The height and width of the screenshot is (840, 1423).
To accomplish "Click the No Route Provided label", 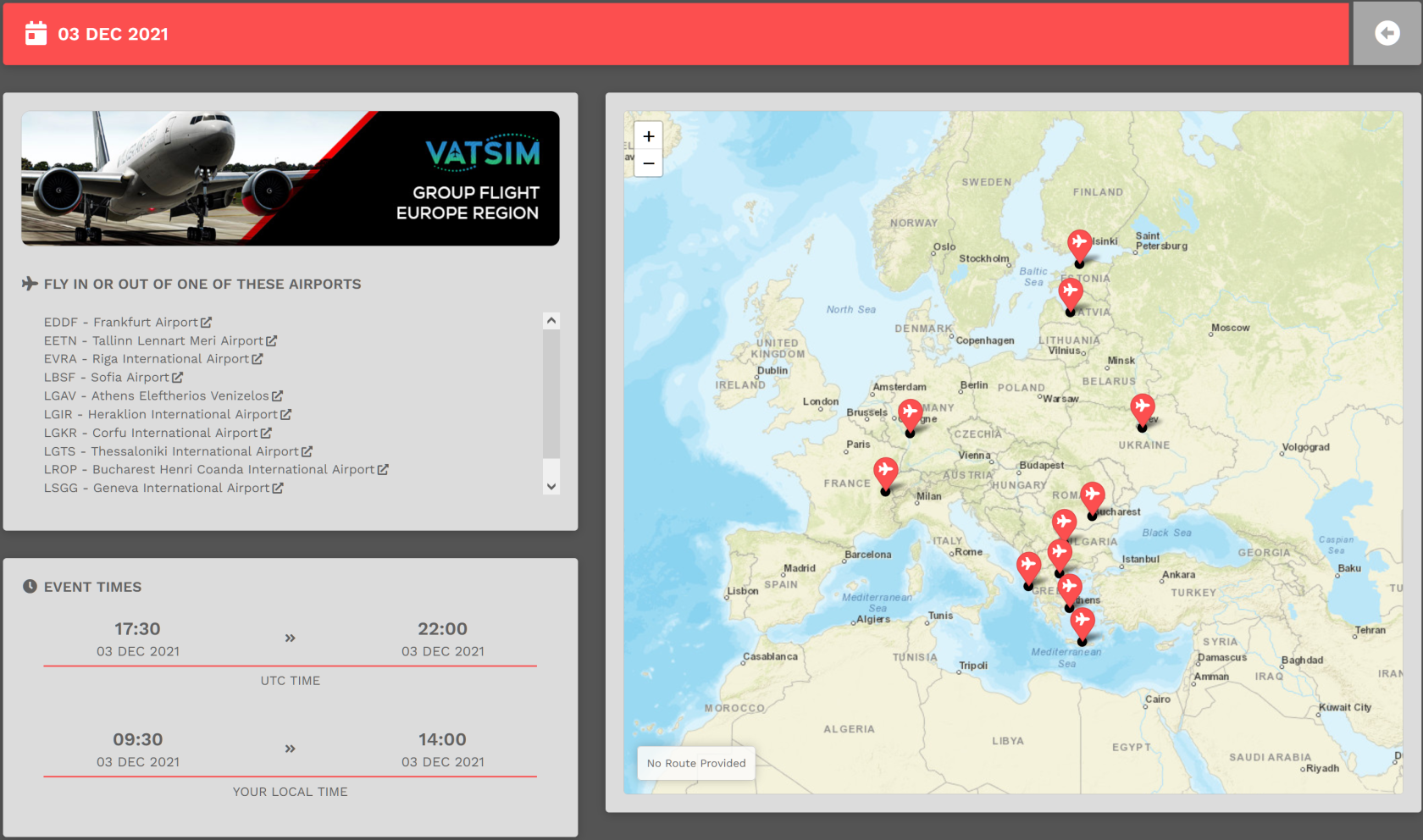I will [696, 763].
